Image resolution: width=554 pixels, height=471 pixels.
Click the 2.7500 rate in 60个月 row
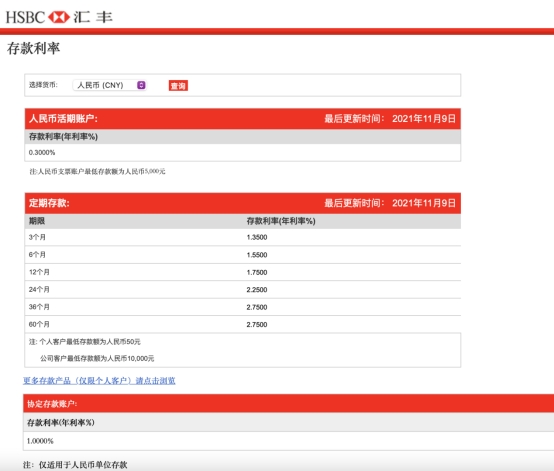(257, 325)
